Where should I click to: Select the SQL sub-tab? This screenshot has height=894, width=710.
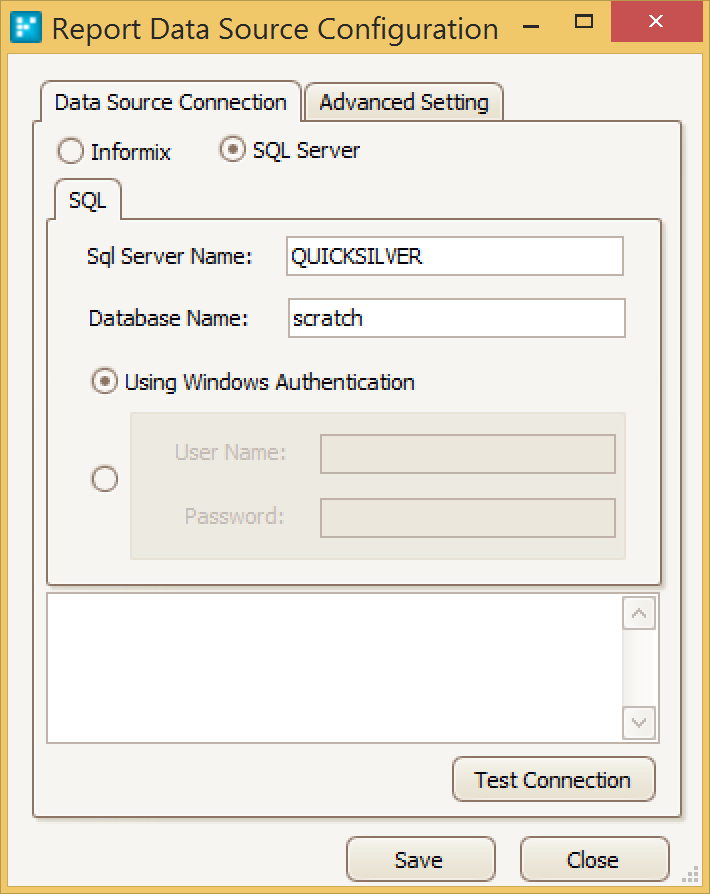[88, 201]
